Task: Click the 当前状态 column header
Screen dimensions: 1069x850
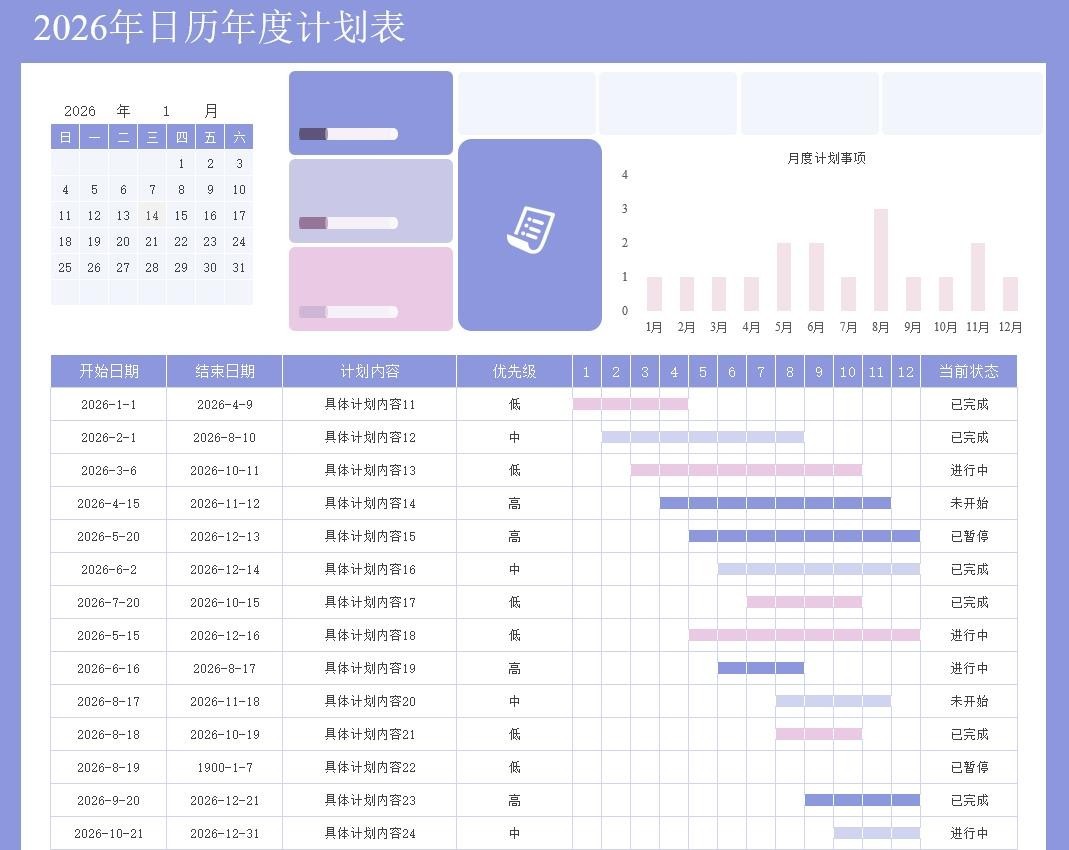Action: tap(969, 371)
